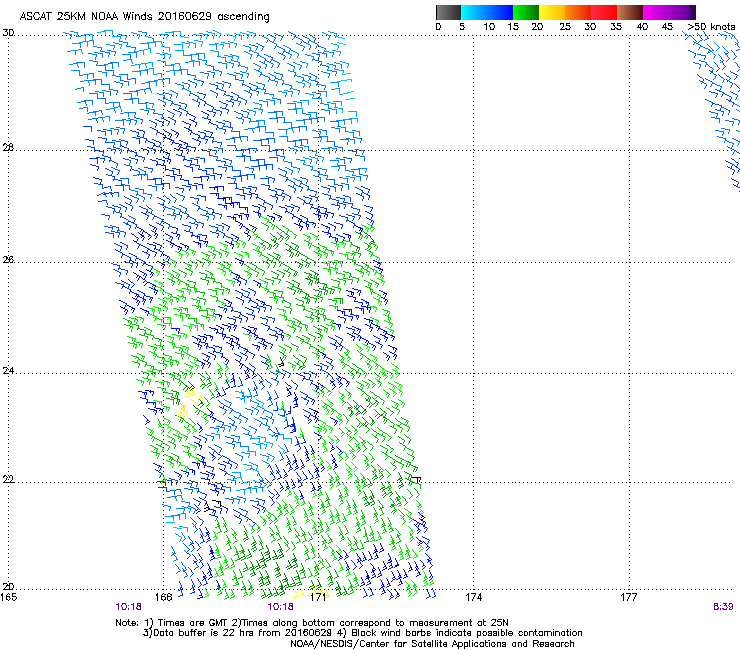This screenshot has height=650, width=740.
Task: Click the cyan 5-10 knots color swatch
Action: [474, 12]
